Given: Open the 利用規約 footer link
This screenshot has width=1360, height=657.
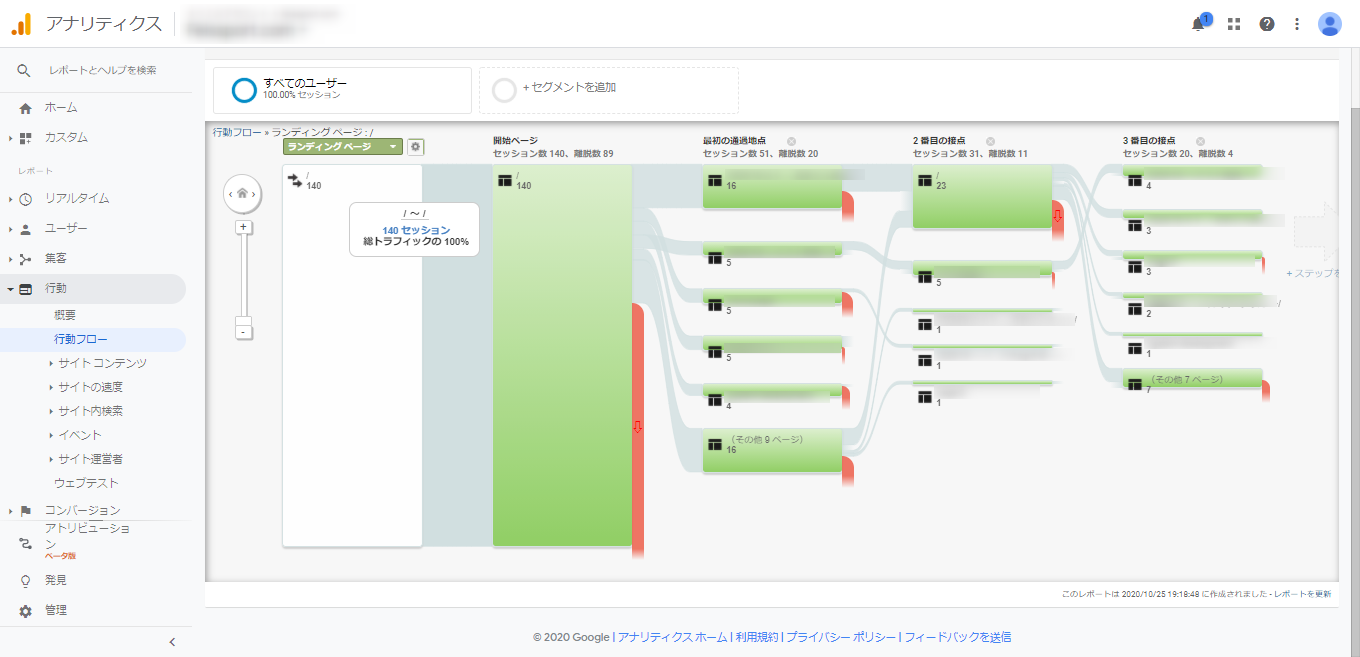Looking at the screenshot, I should pyautogui.click(x=756, y=637).
